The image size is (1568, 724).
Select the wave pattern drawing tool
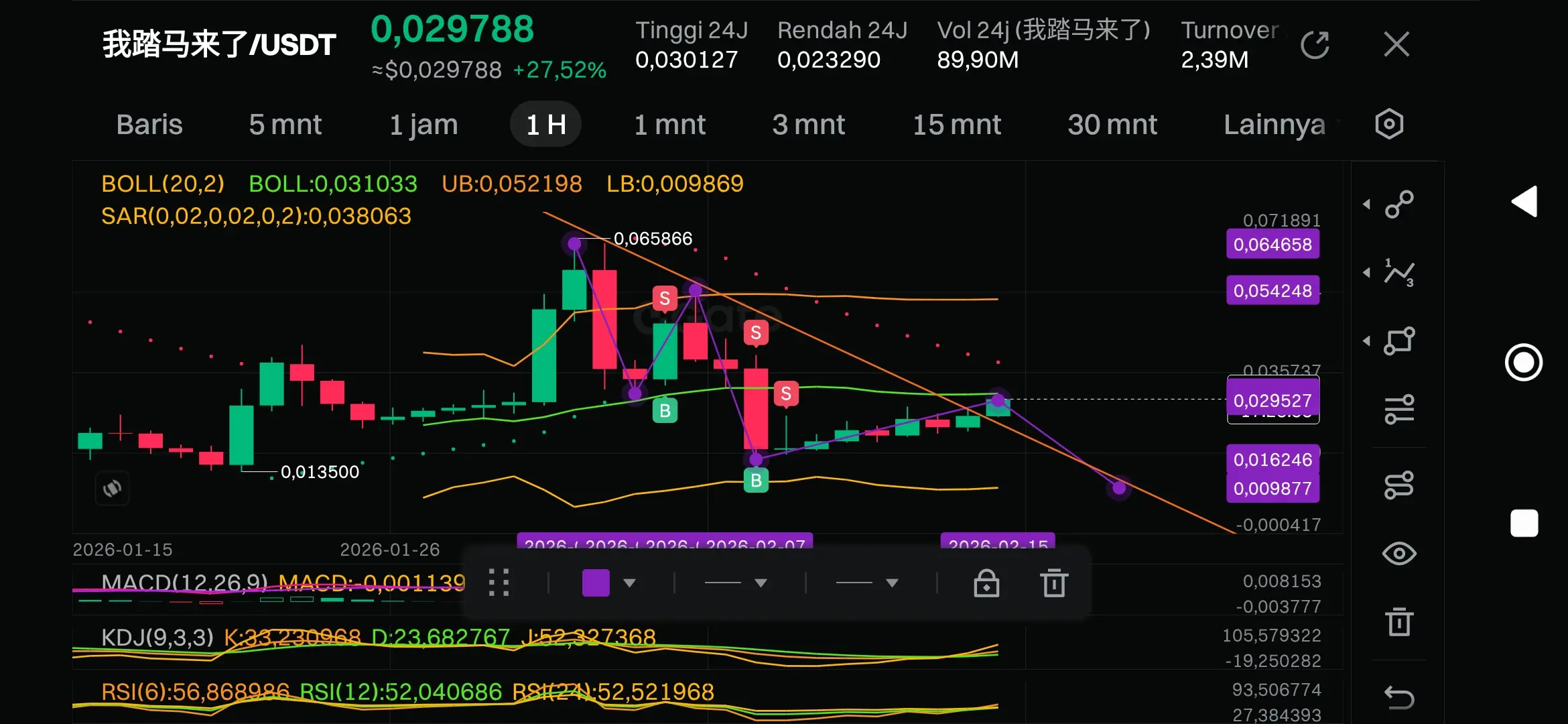(x=1398, y=273)
